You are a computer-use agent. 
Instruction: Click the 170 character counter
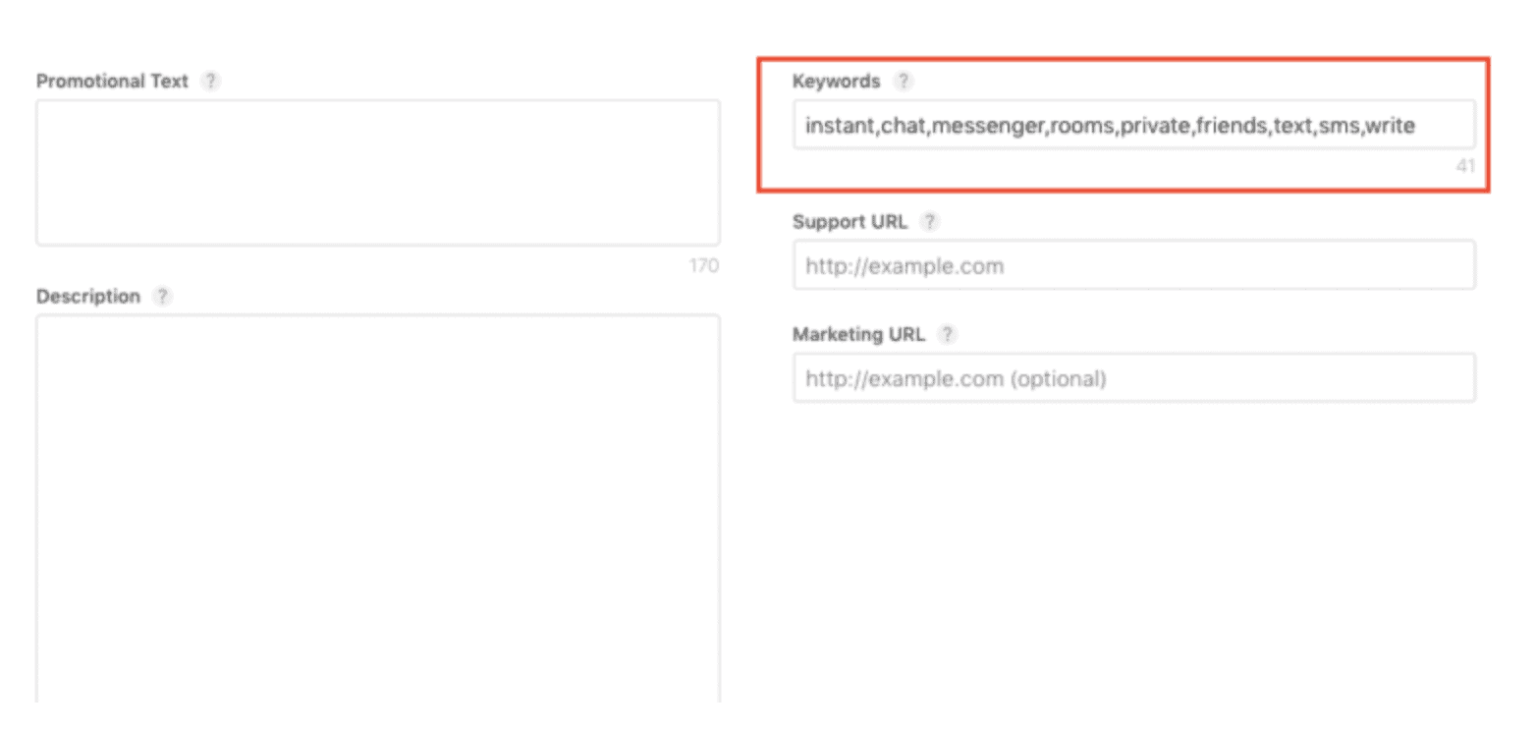703,266
